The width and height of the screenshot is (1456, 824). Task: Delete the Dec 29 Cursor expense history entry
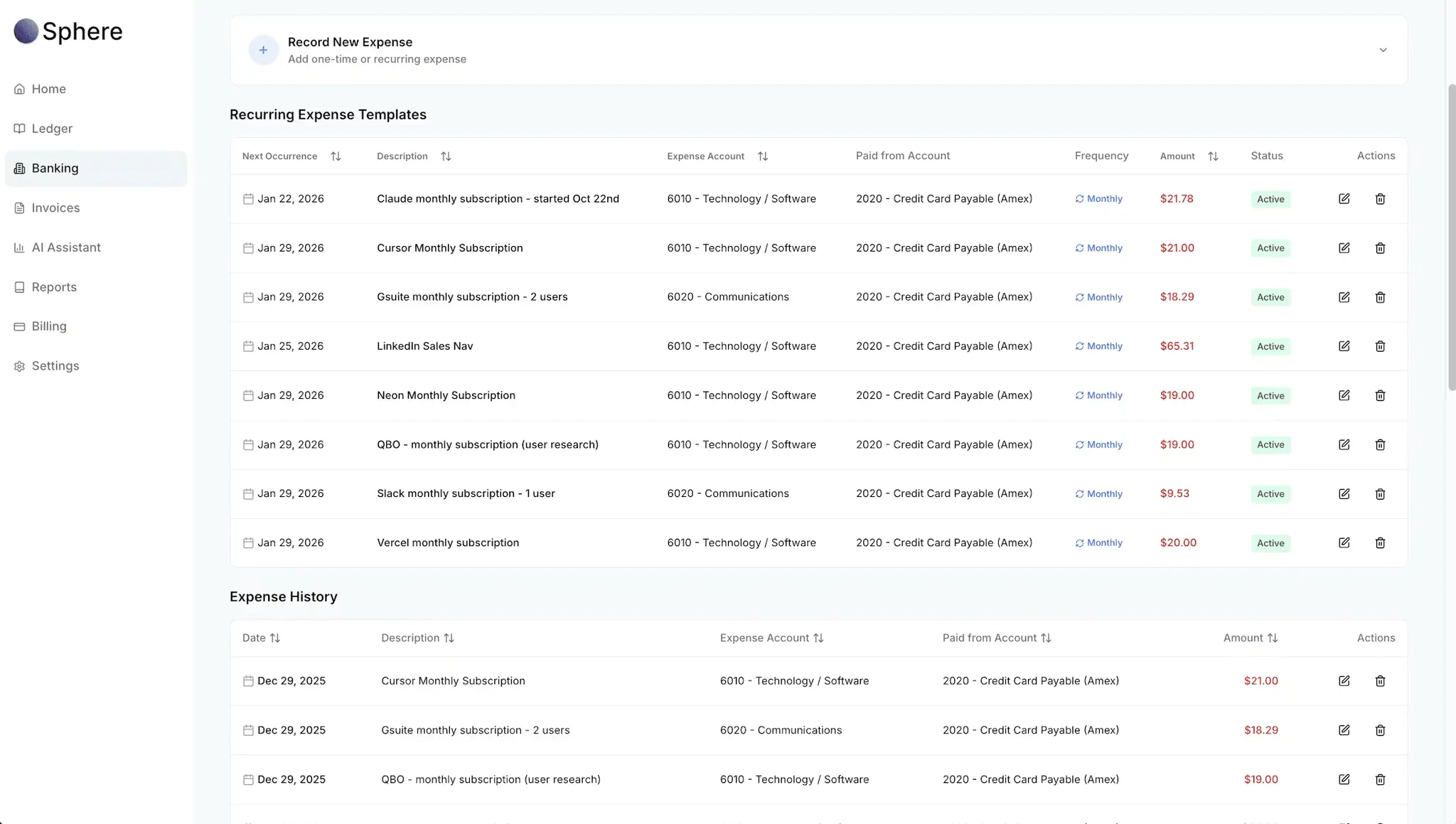click(x=1380, y=681)
